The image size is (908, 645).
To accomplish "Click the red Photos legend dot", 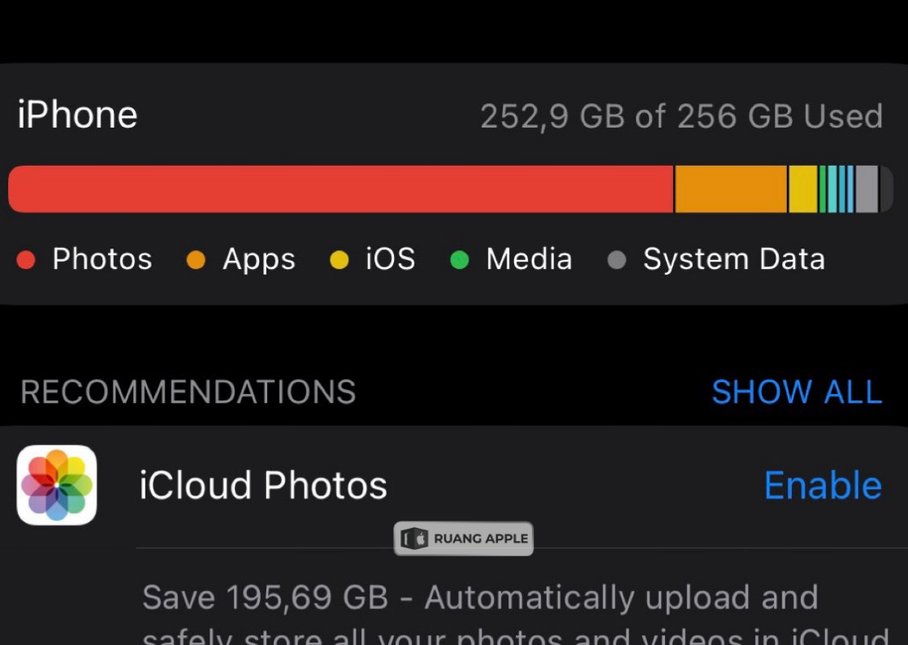I will pos(26,260).
